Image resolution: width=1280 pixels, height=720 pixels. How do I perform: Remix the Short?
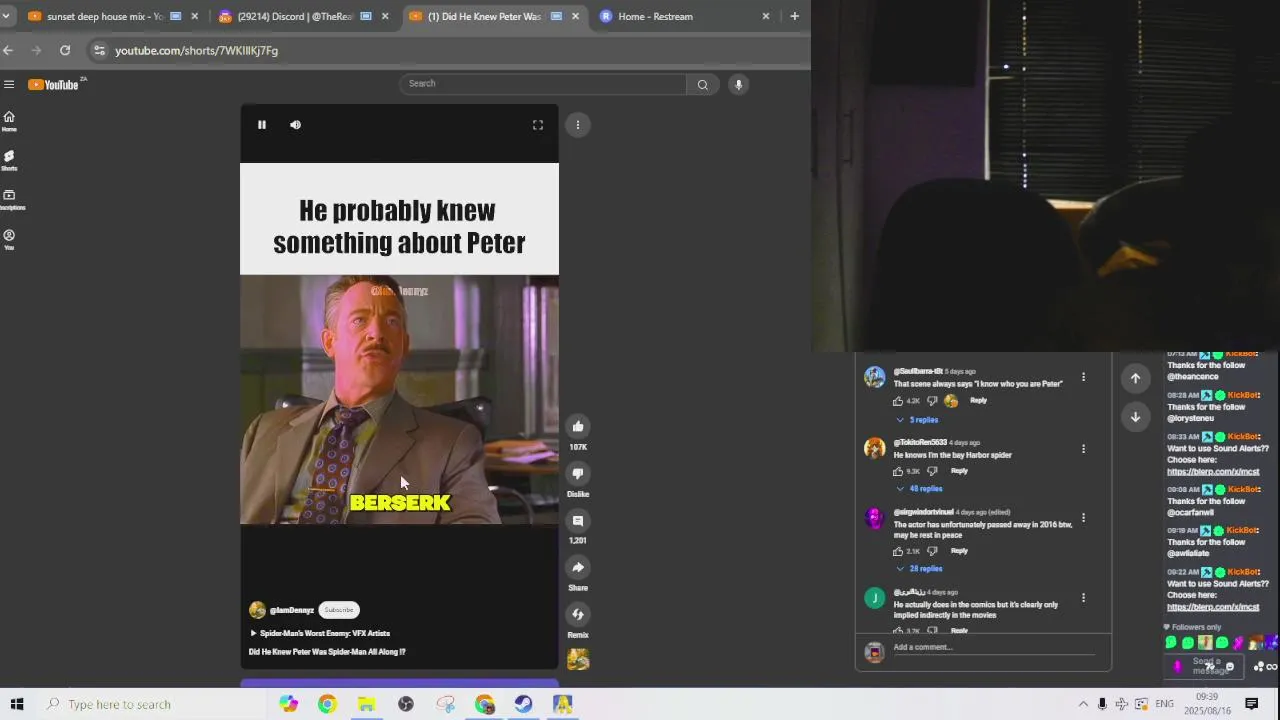[x=578, y=615]
